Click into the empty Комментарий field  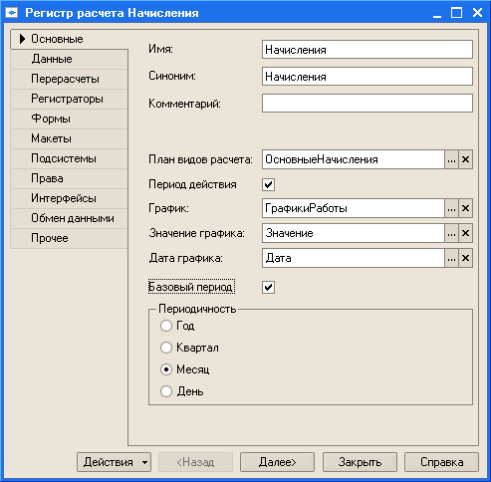tap(367, 103)
